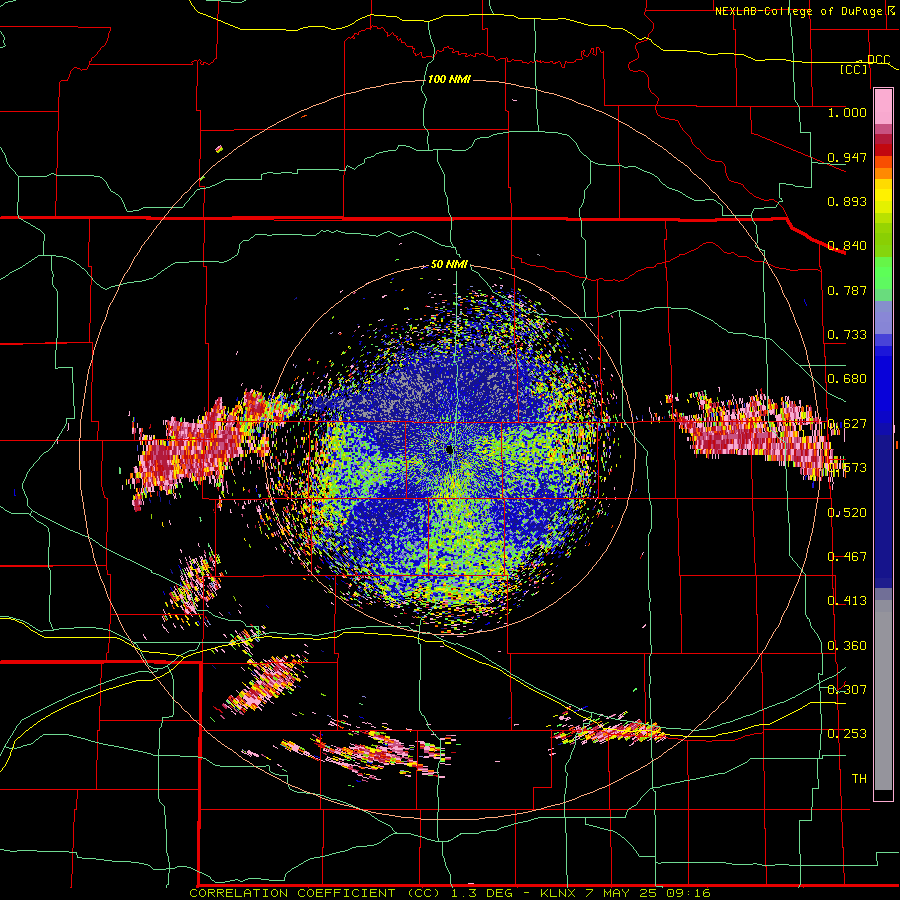Pick the light pink segment atop the color bar
This screenshot has height=900, width=900.
coord(883,106)
